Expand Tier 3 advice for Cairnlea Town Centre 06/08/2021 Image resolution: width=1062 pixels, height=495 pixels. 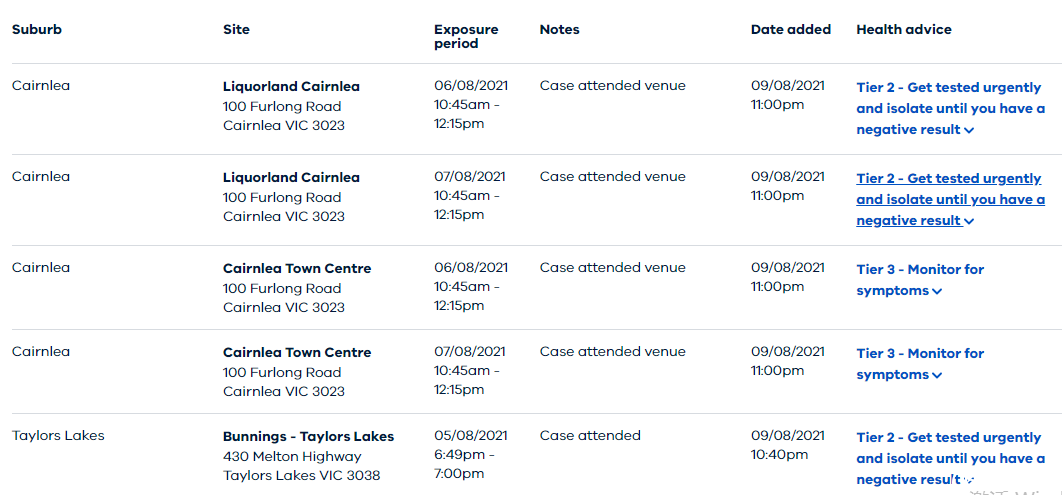[x=920, y=280]
